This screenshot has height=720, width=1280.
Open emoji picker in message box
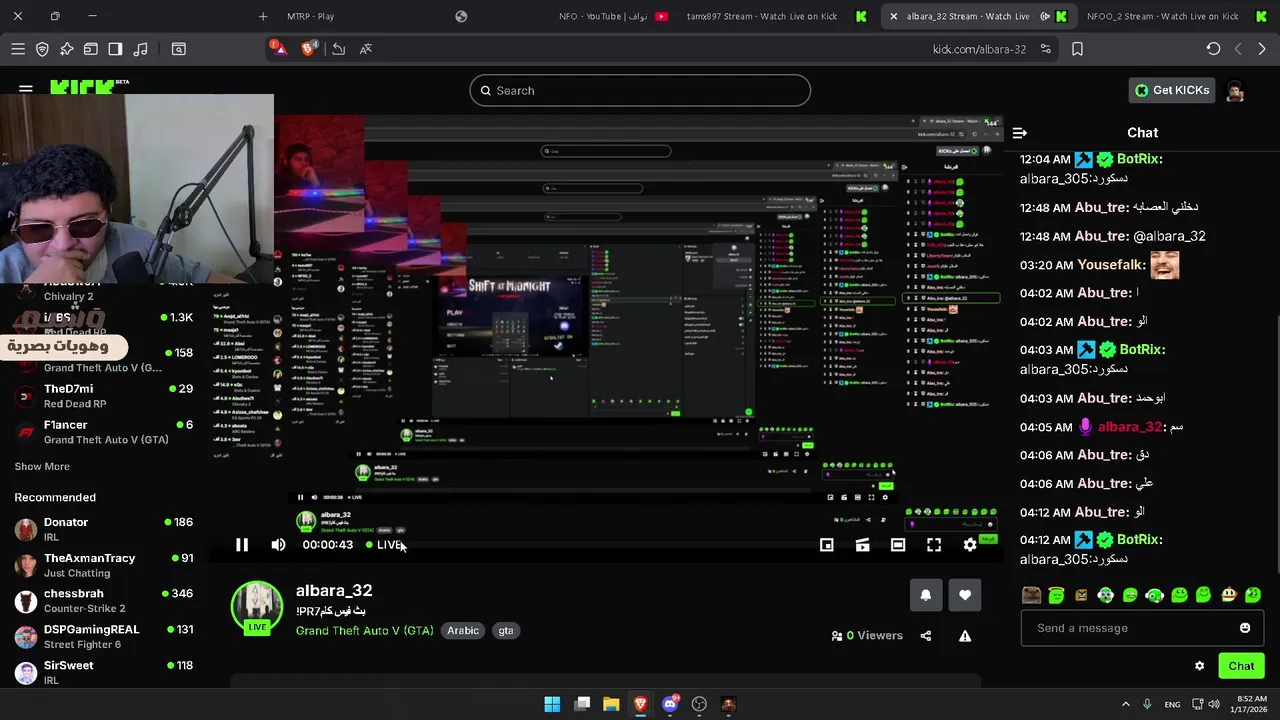tap(1245, 628)
